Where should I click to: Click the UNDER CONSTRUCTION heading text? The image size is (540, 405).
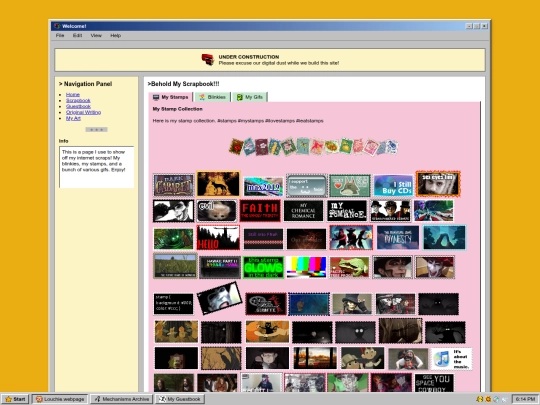[x=249, y=57]
